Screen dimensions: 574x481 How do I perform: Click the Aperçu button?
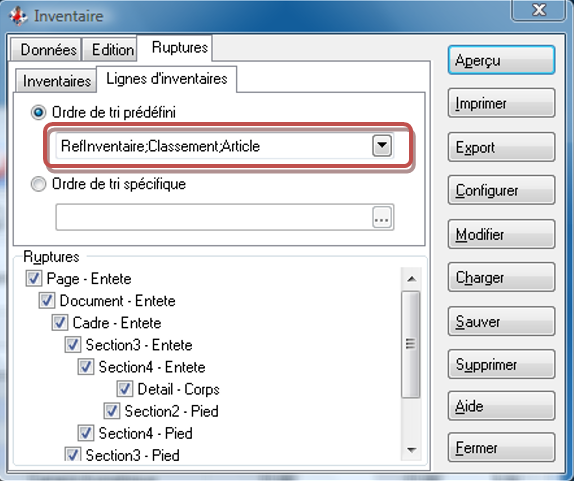[x=501, y=60]
